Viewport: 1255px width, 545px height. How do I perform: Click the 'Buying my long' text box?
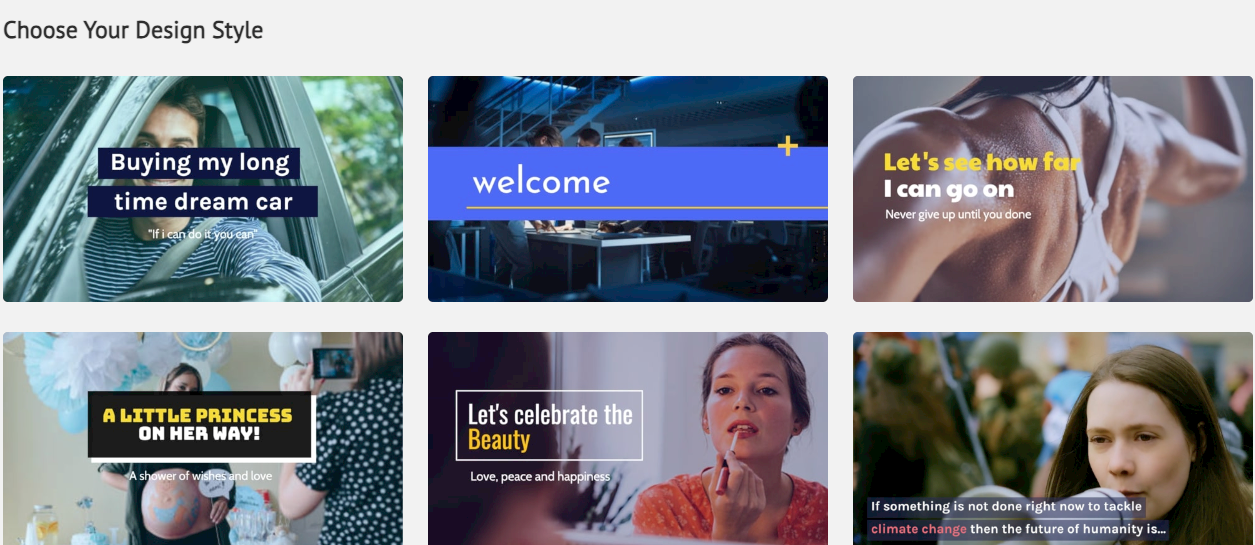(x=199, y=163)
